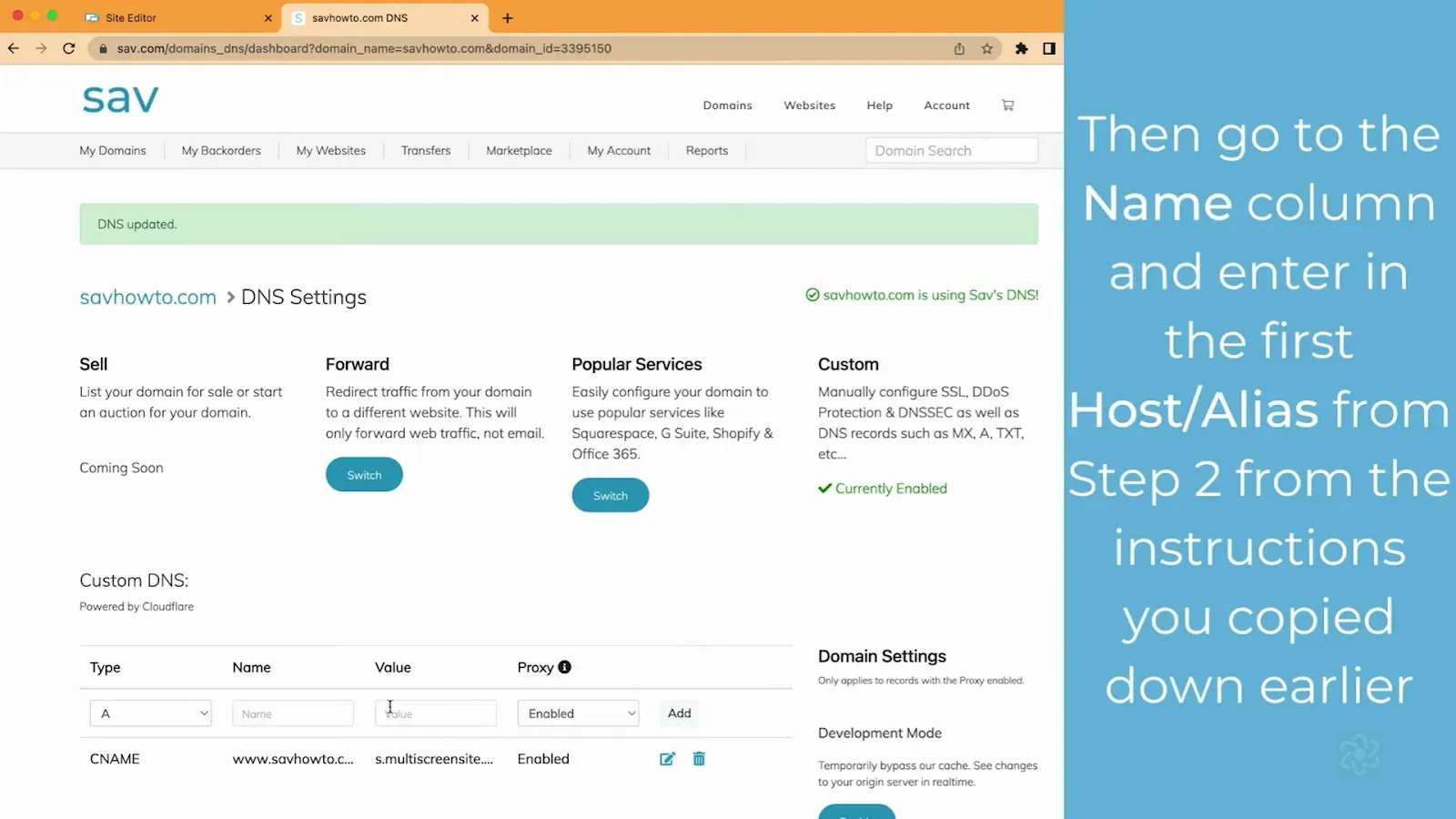Screen dimensions: 1456x819
Task: Switch to the Site Editor tab
Action: (178, 17)
